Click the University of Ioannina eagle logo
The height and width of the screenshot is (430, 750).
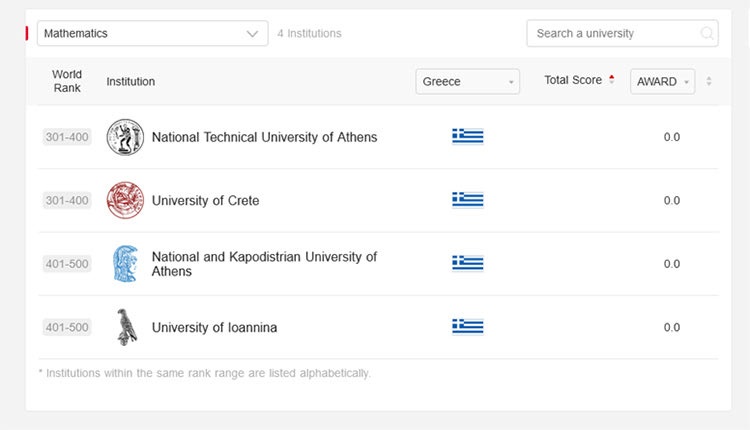pos(127,327)
